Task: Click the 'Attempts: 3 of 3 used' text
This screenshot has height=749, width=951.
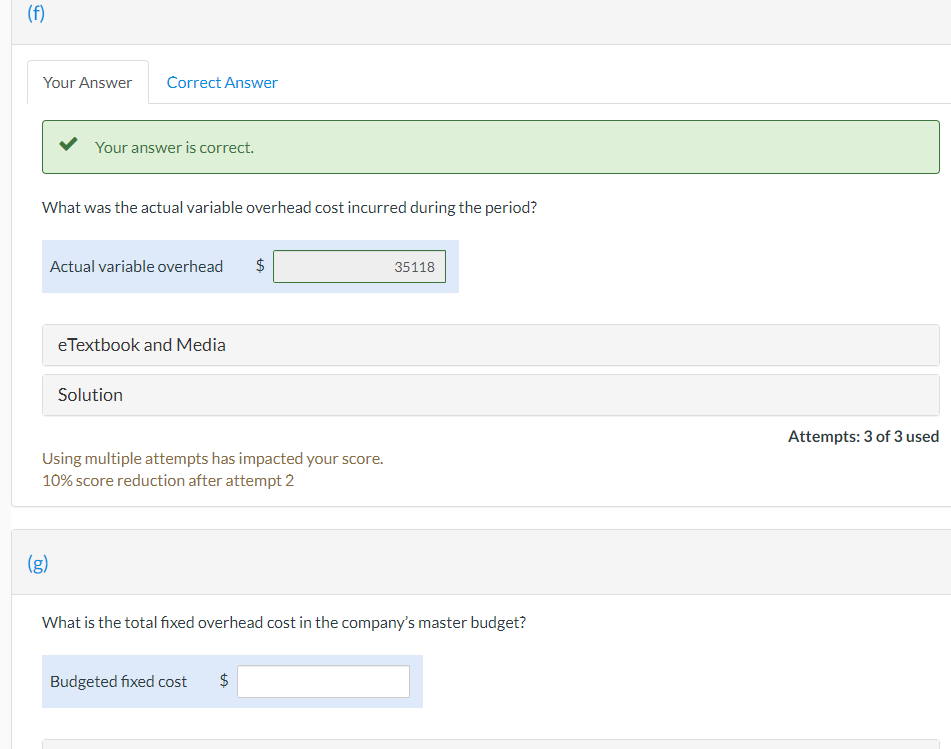Action: coord(864,437)
